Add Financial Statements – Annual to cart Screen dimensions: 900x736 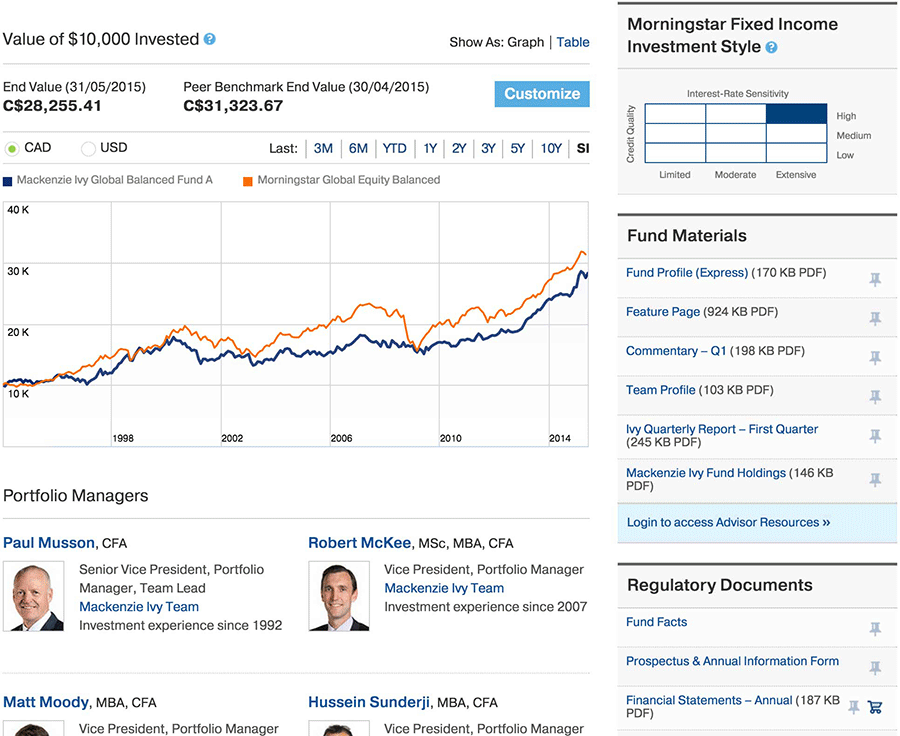tap(875, 707)
